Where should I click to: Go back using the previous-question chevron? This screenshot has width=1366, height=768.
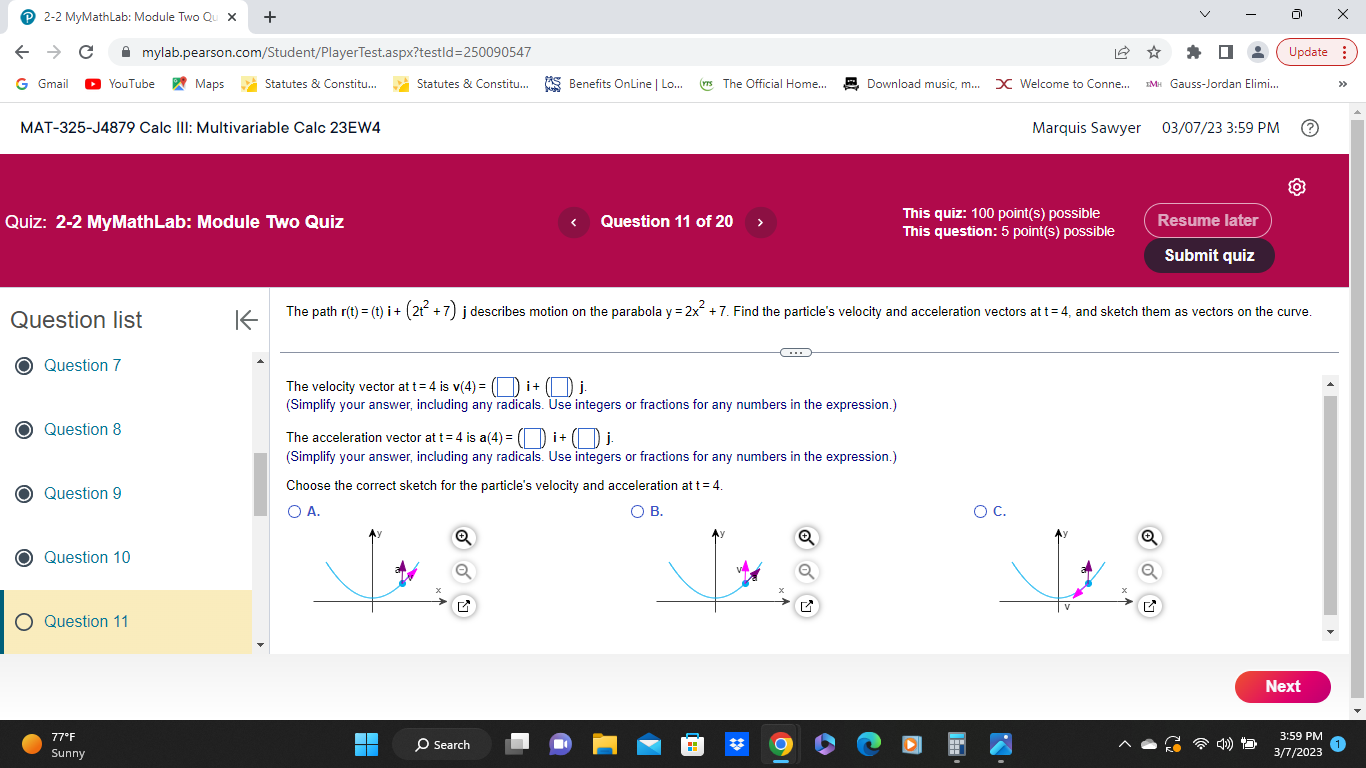pyautogui.click(x=573, y=222)
